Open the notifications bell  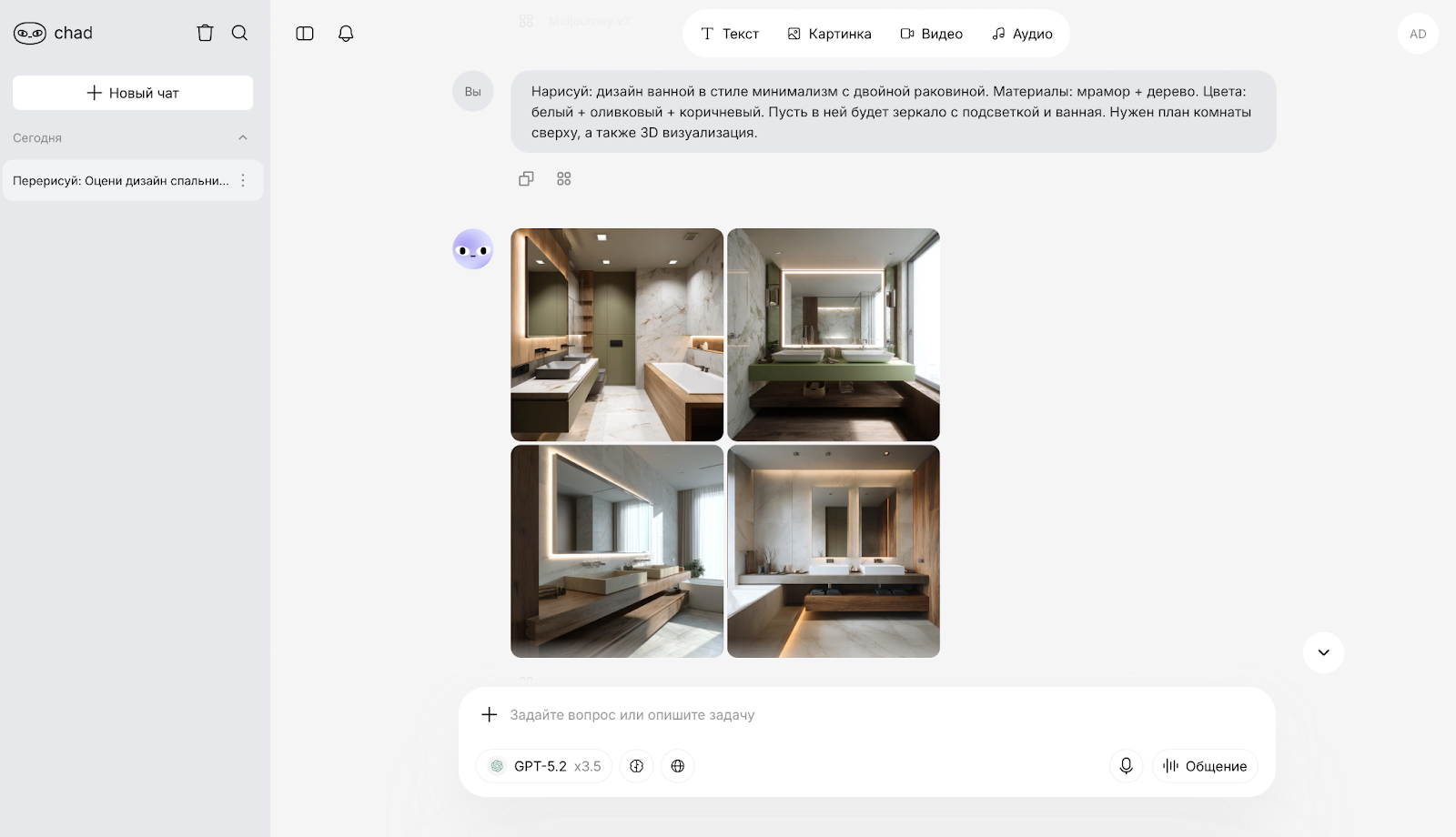pos(346,34)
